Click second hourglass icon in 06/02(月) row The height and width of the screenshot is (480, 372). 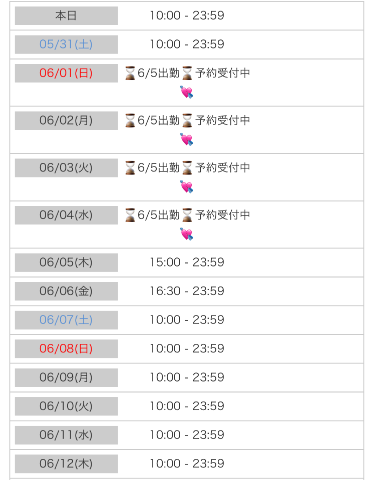187,120
